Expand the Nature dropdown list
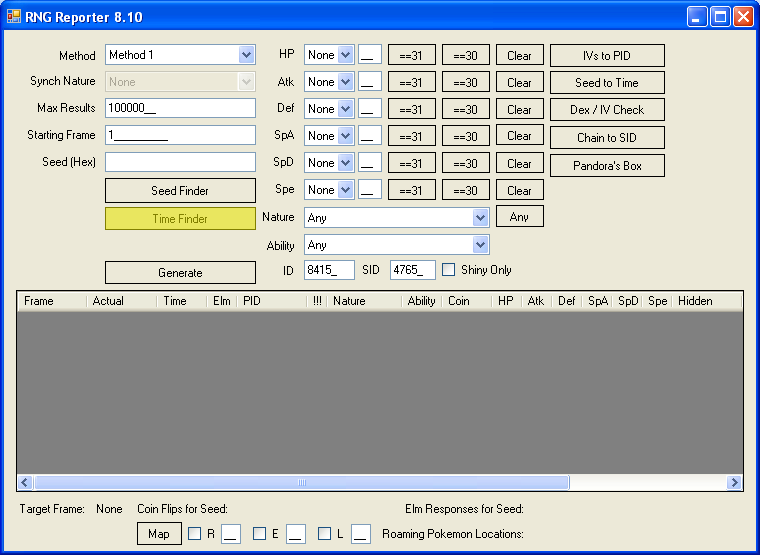Image resolution: width=760 pixels, height=555 pixels. coord(480,217)
